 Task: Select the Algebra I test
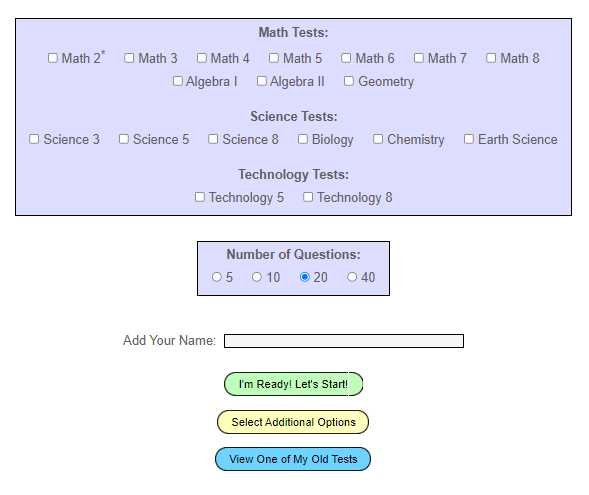point(178,81)
